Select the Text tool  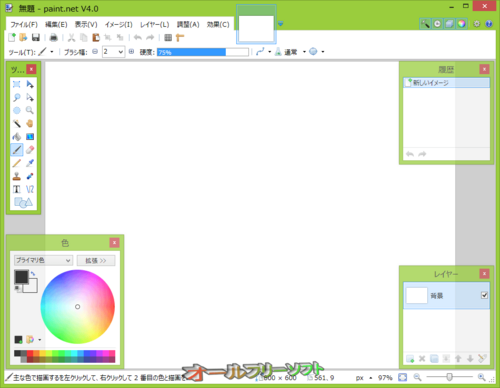coord(17,189)
